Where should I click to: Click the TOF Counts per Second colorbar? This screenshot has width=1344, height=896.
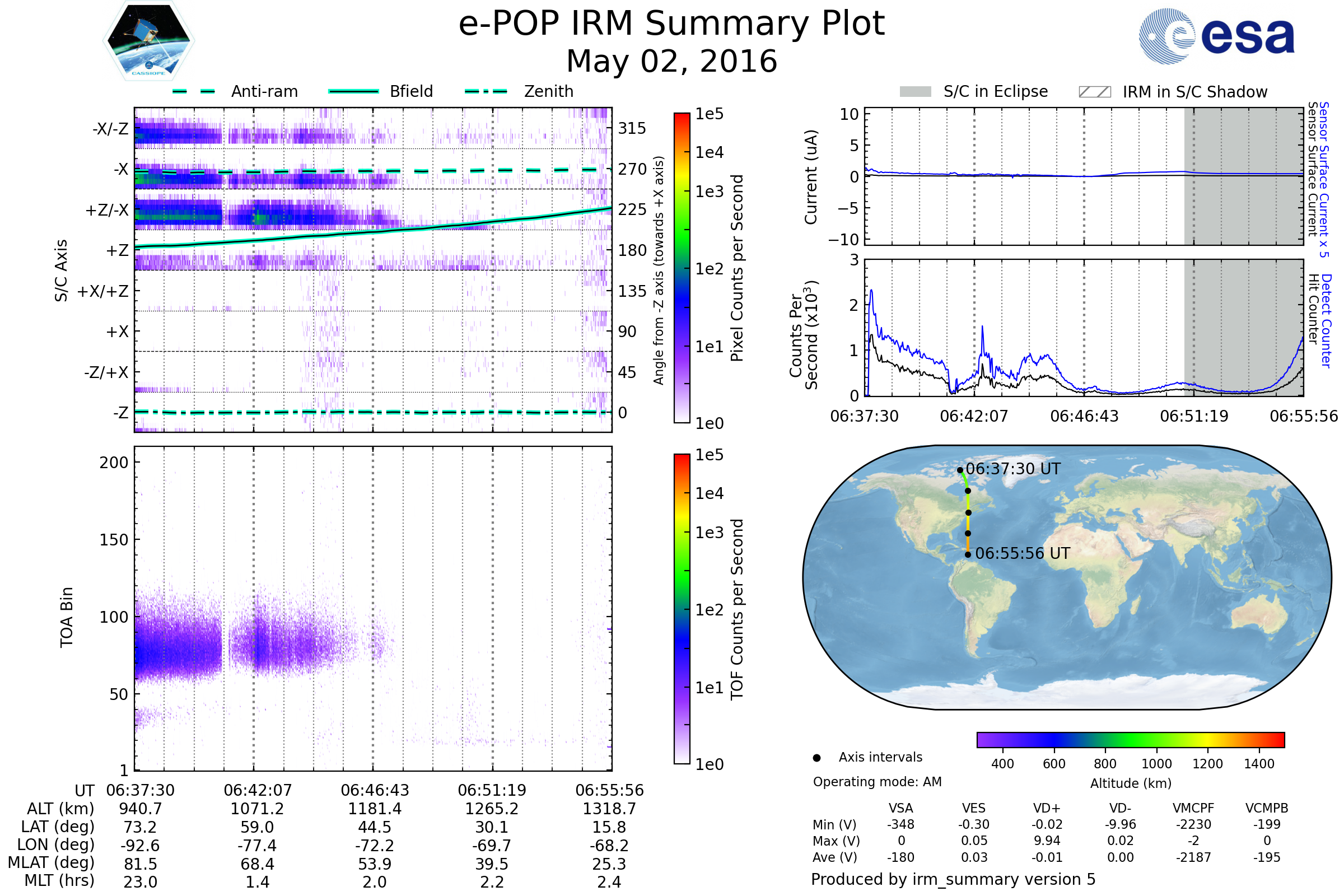682,609
